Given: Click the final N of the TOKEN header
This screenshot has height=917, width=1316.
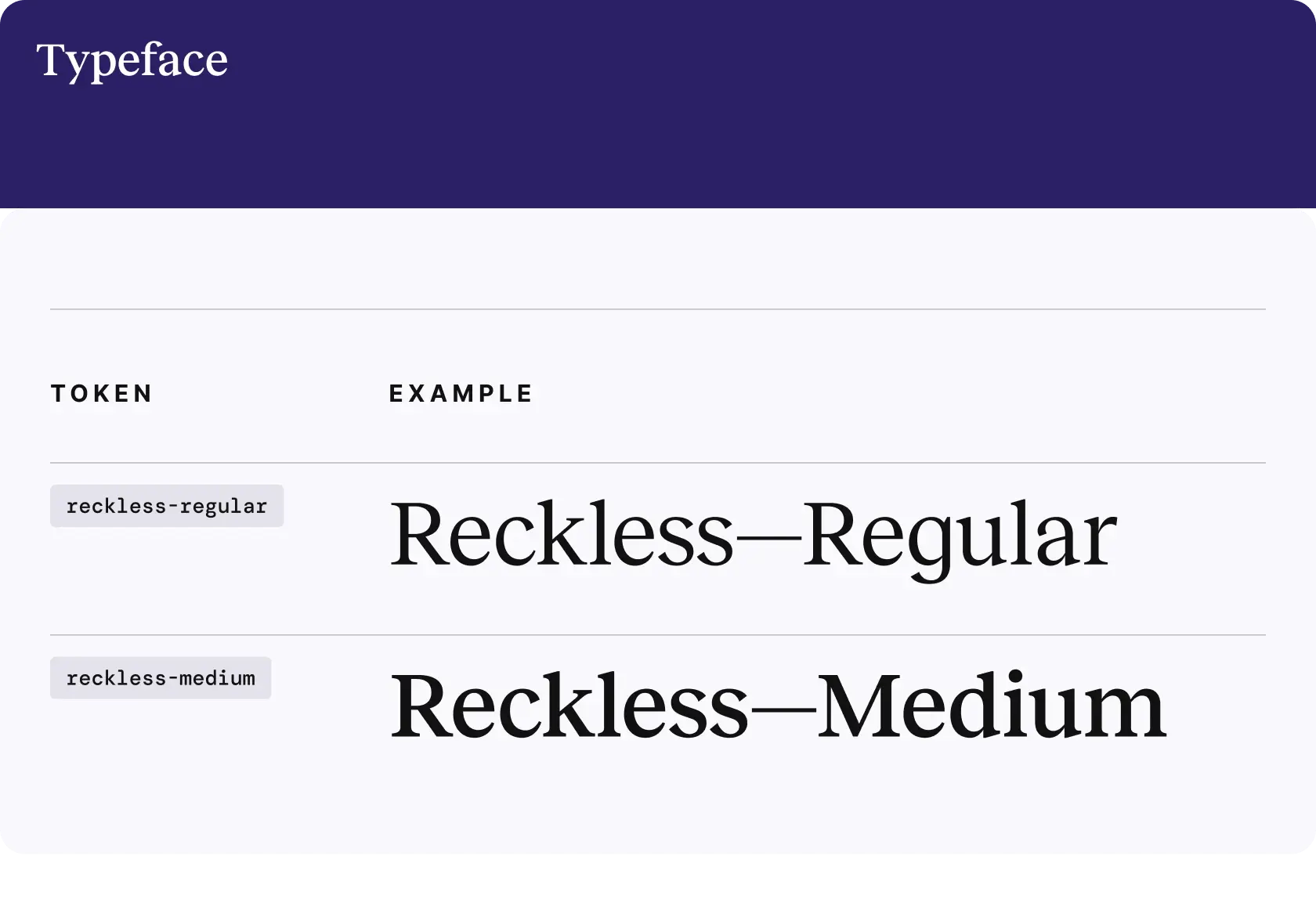Looking at the screenshot, I should [143, 393].
